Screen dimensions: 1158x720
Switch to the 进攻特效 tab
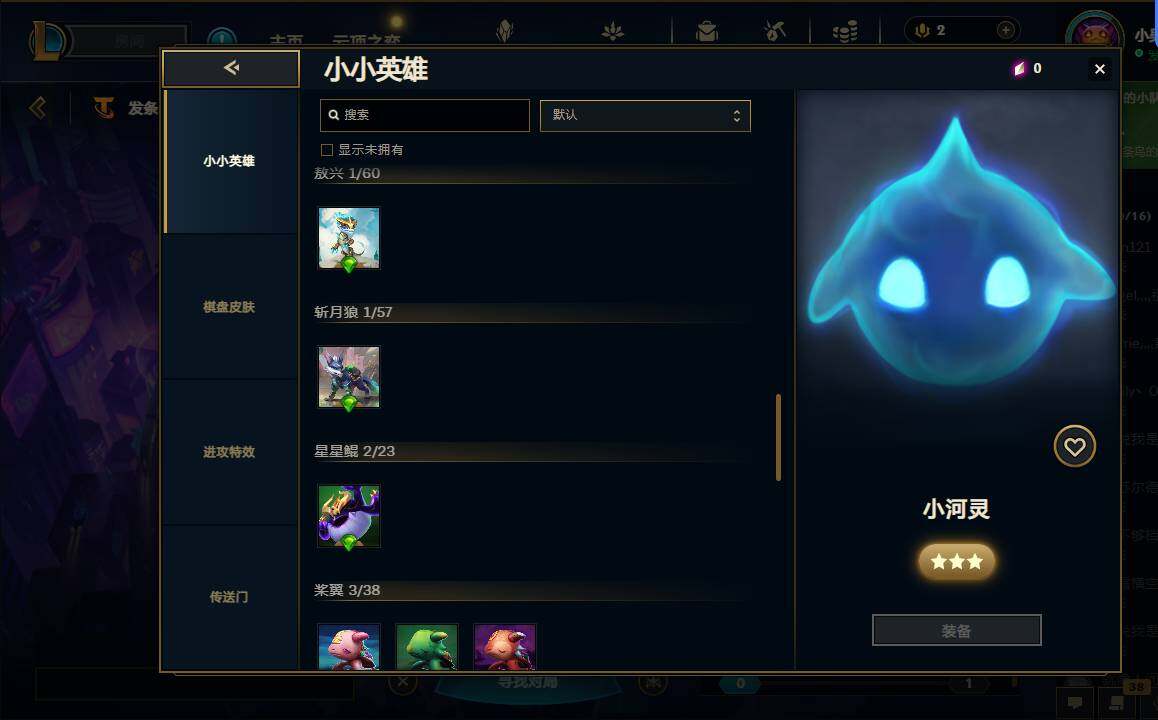click(x=229, y=452)
